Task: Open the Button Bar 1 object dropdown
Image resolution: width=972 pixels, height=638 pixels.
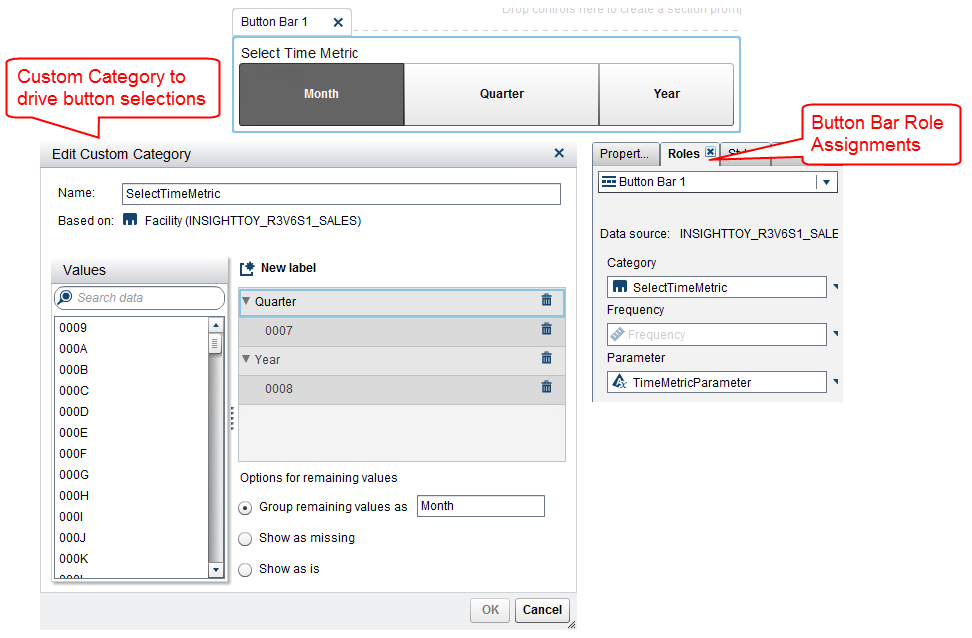Action: (826, 182)
